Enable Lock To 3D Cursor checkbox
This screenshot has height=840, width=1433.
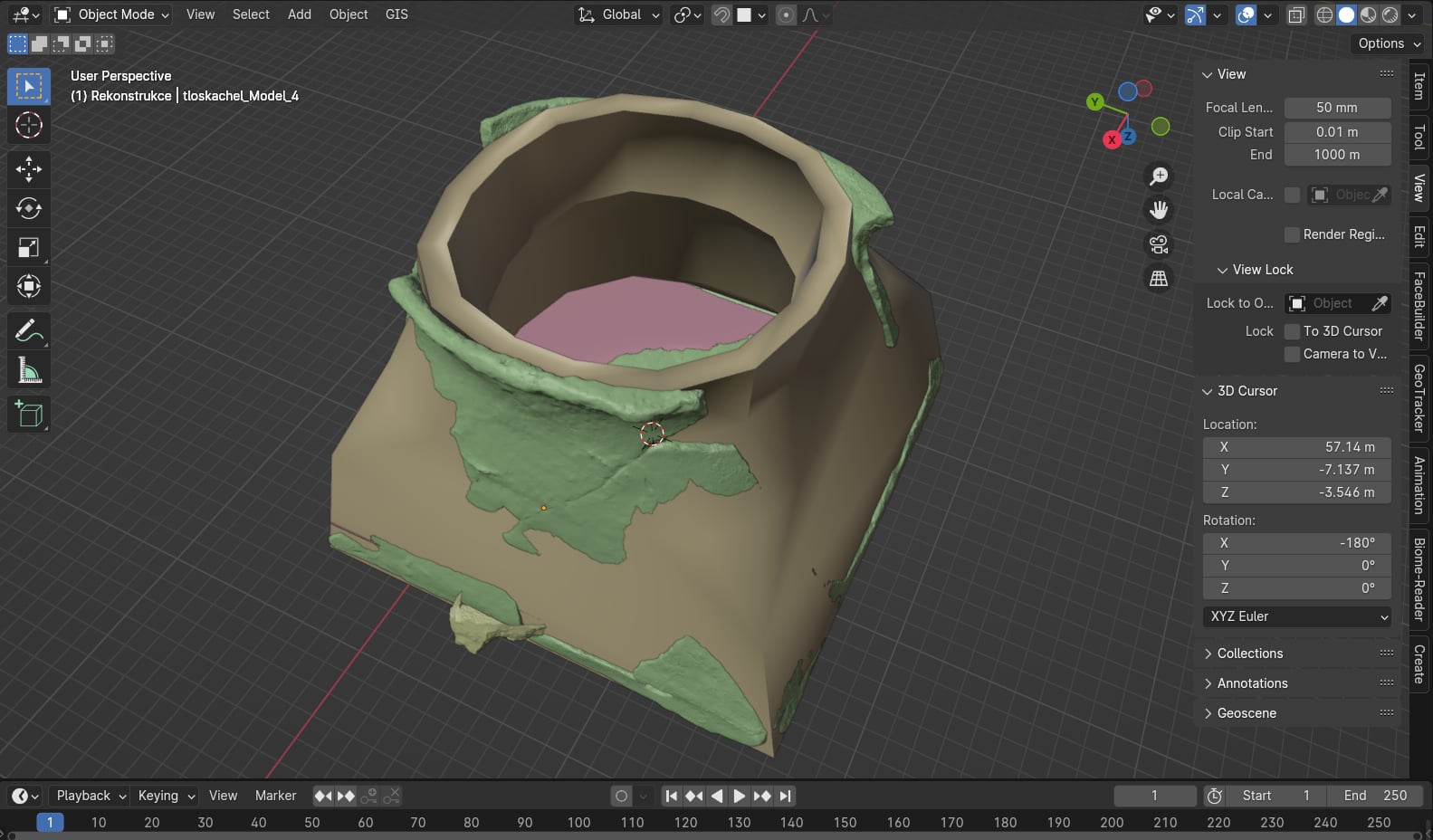click(x=1293, y=331)
